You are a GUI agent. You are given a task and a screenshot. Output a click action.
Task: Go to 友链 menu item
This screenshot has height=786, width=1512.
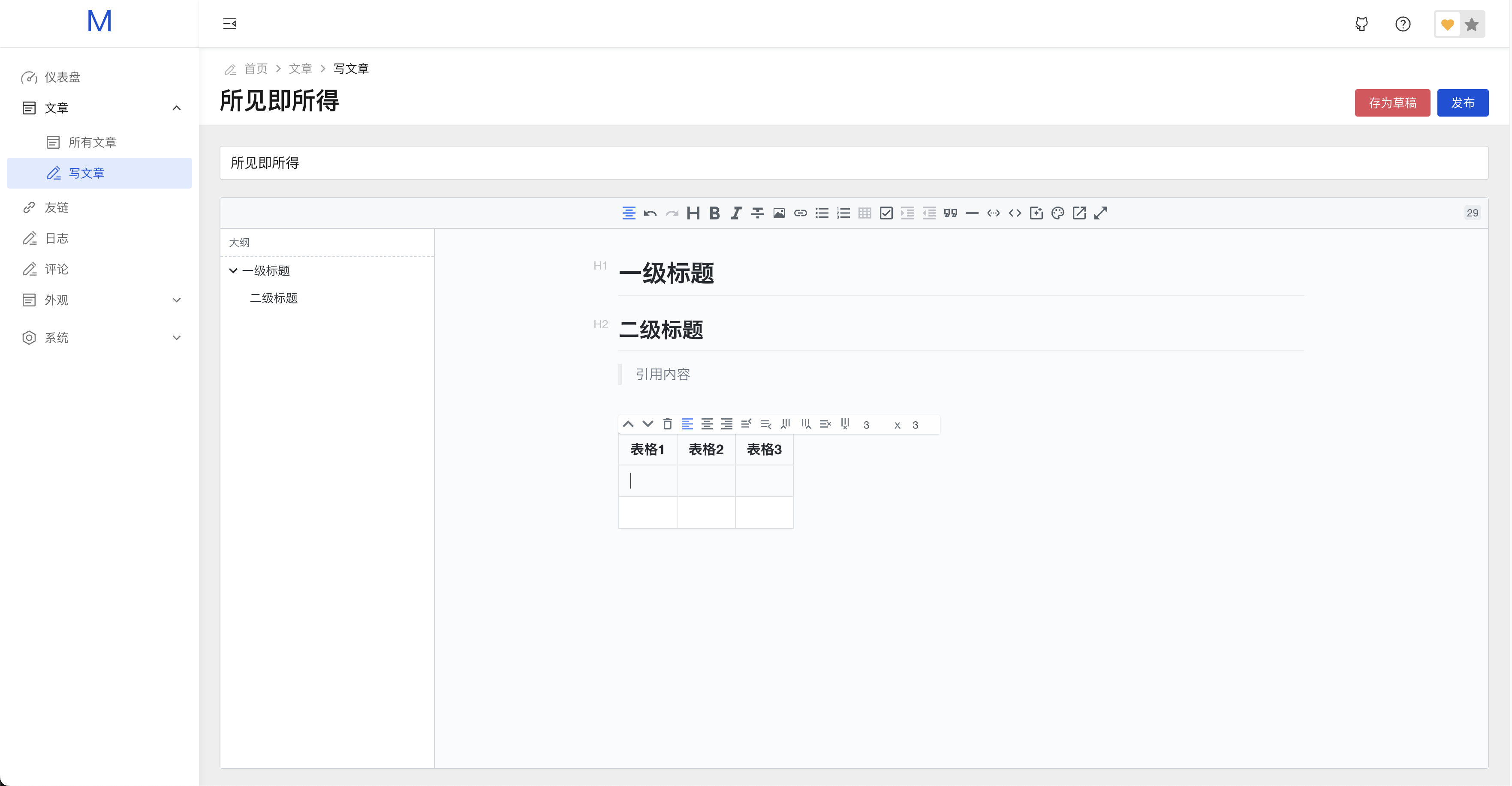pos(56,208)
